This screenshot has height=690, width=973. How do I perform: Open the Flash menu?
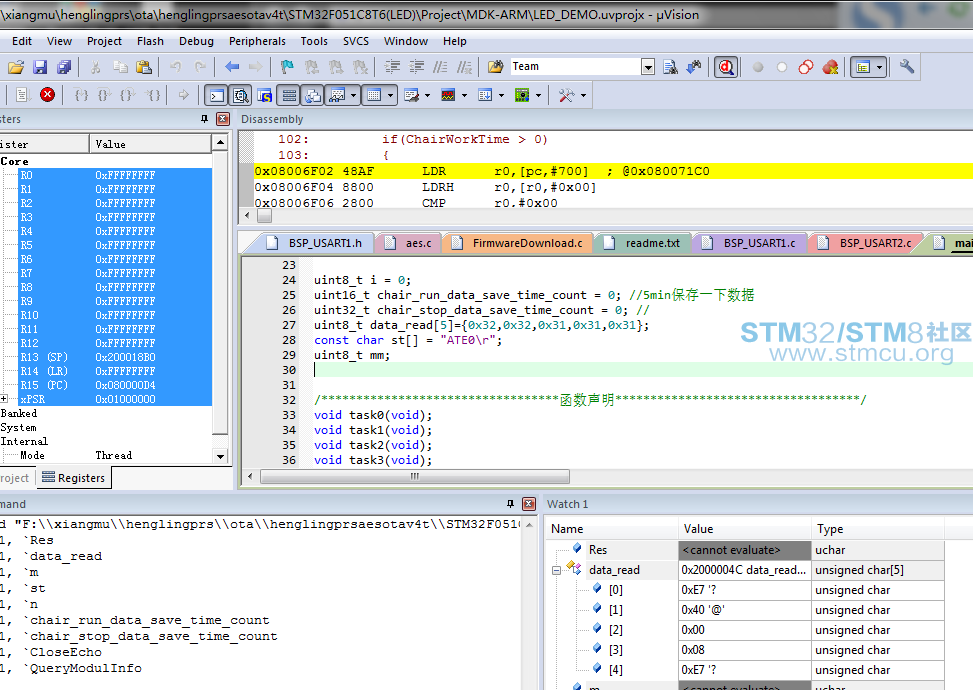point(150,41)
